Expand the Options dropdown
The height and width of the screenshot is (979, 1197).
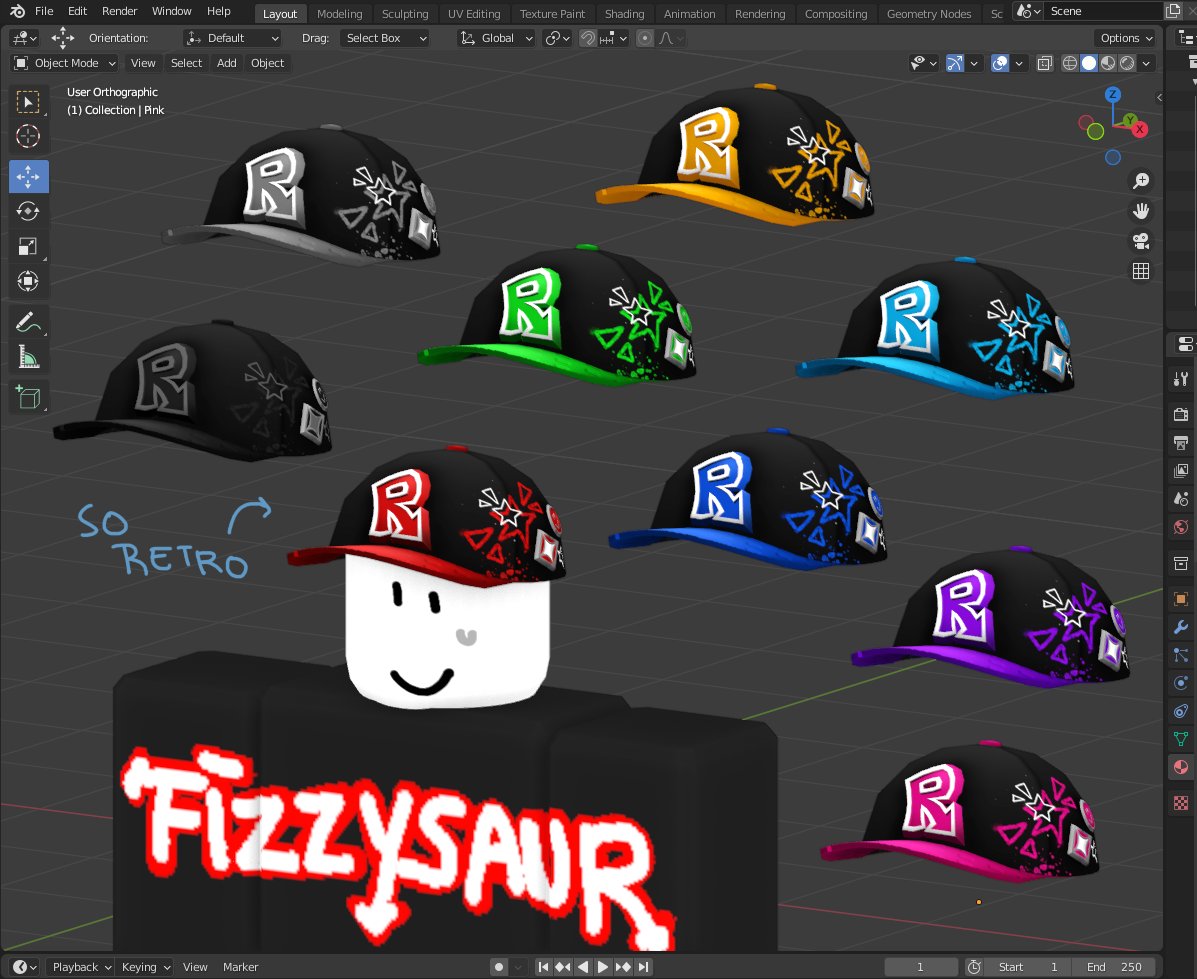coord(1126,38)
